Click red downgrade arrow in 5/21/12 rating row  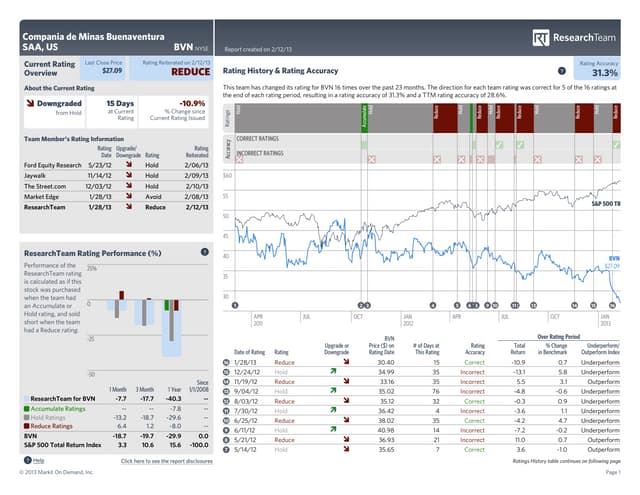[346, 440]
